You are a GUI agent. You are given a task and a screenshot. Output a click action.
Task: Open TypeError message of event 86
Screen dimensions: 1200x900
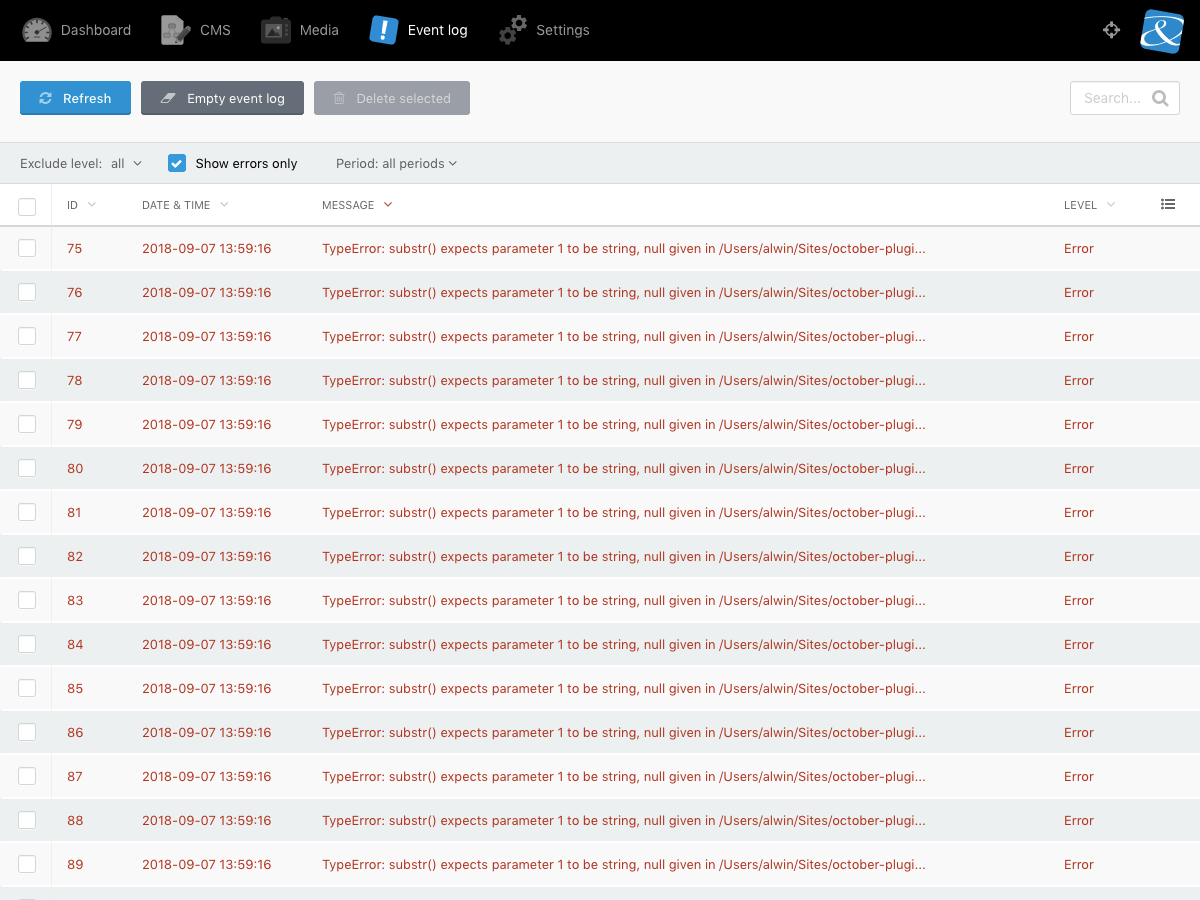624,733
